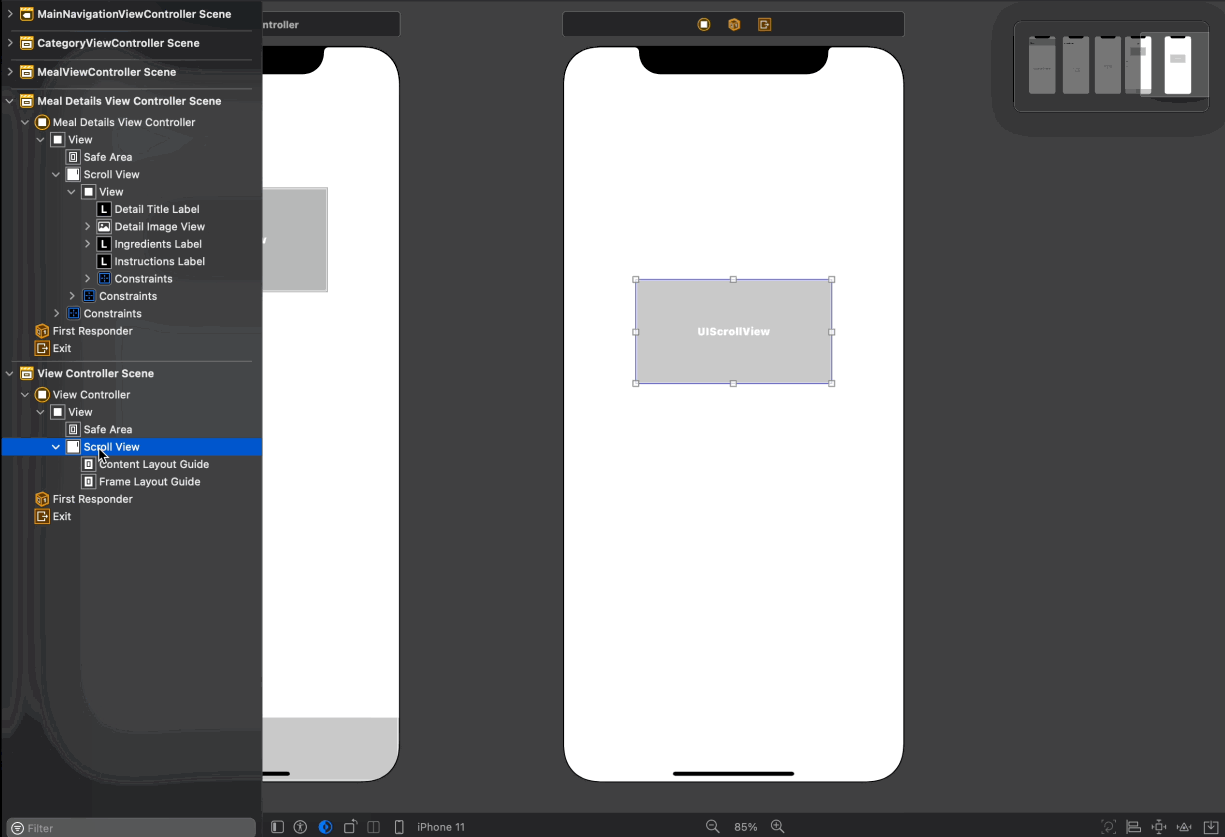1225x837 pixels.
Task: Collapse the View Controller Scene group
Action: click(10, 373)
